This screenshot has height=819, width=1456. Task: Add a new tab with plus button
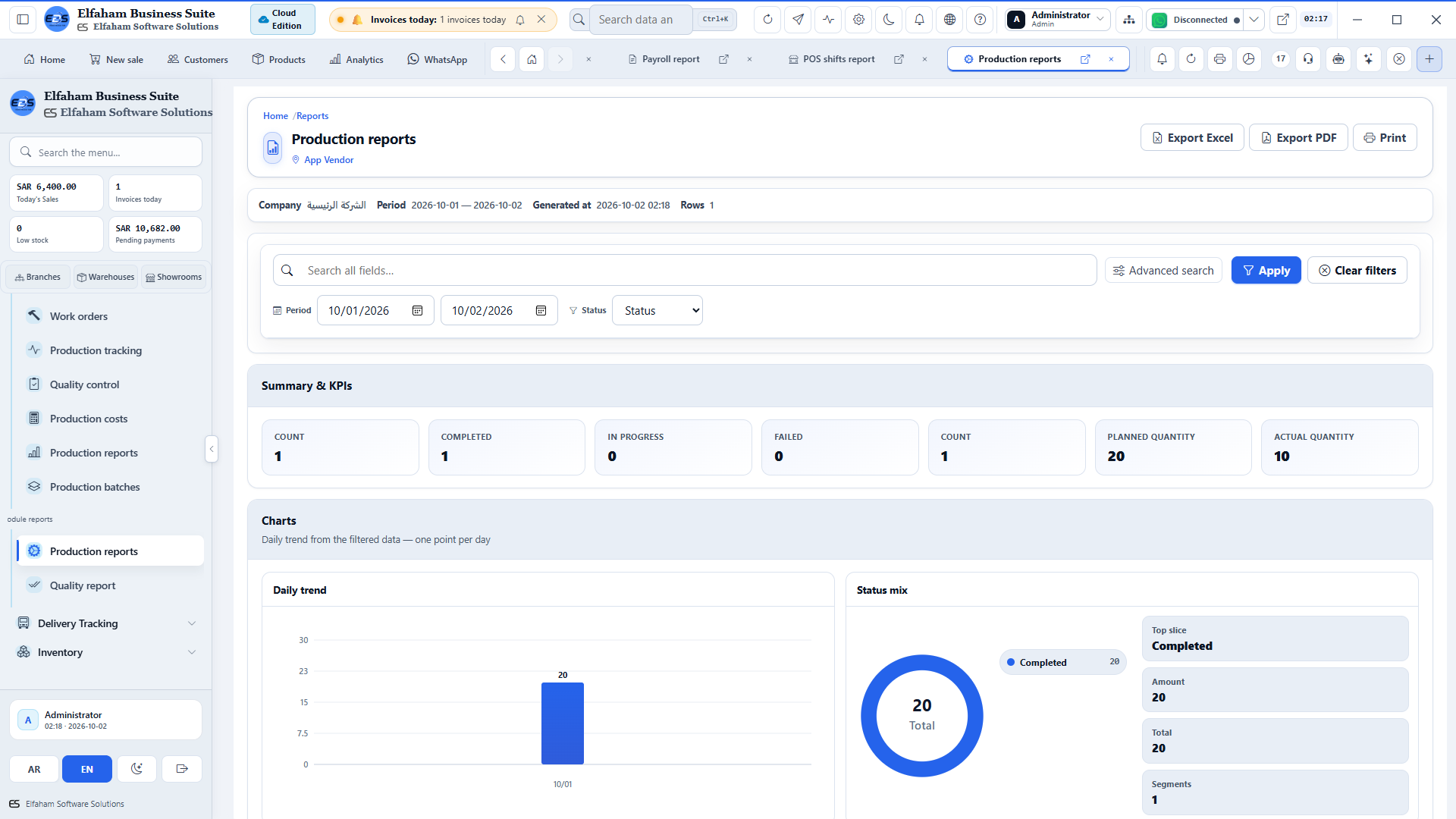[1429, 59]
